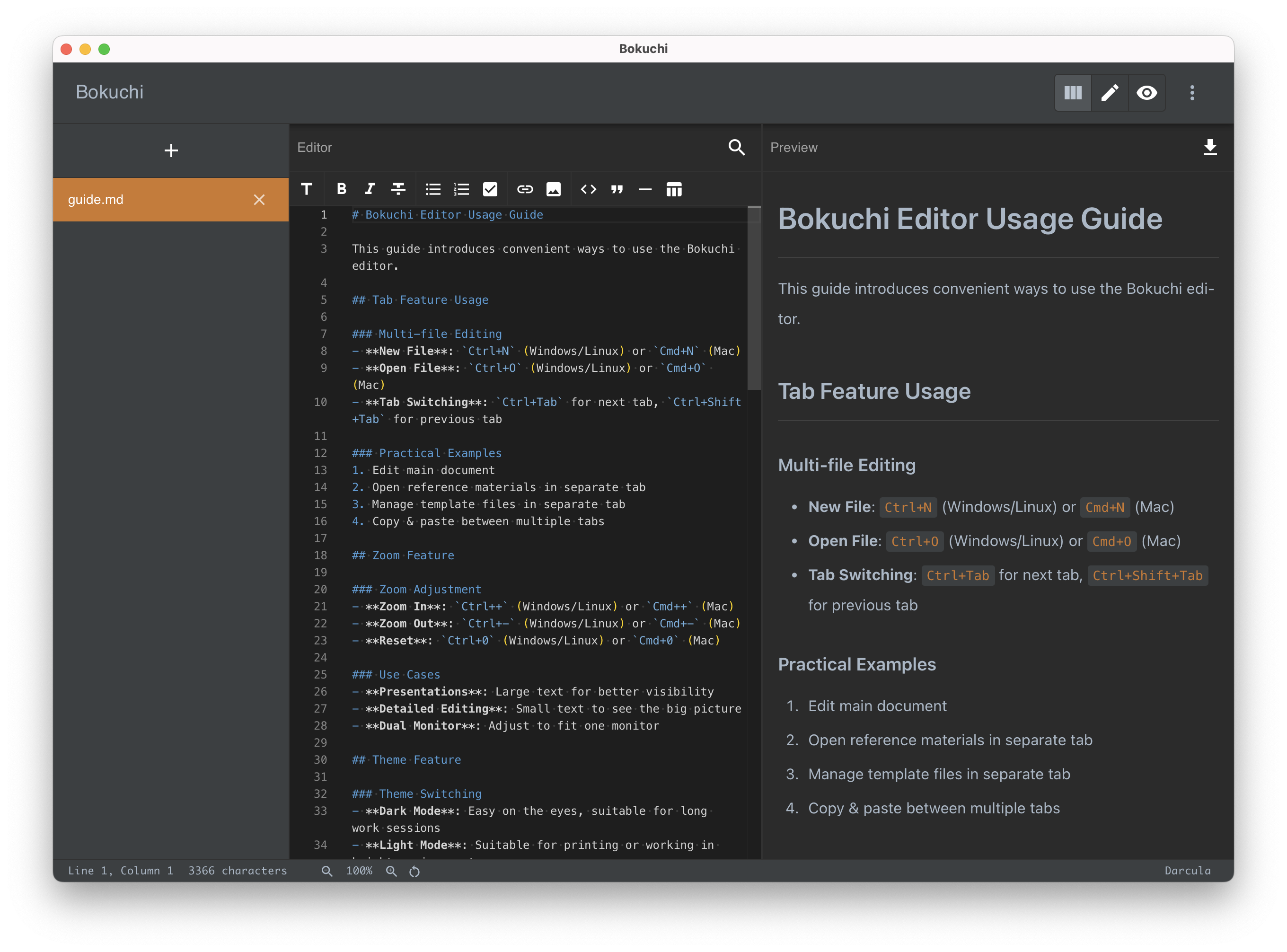Enable preview-only view with the eye toggle

[1147, 92]
